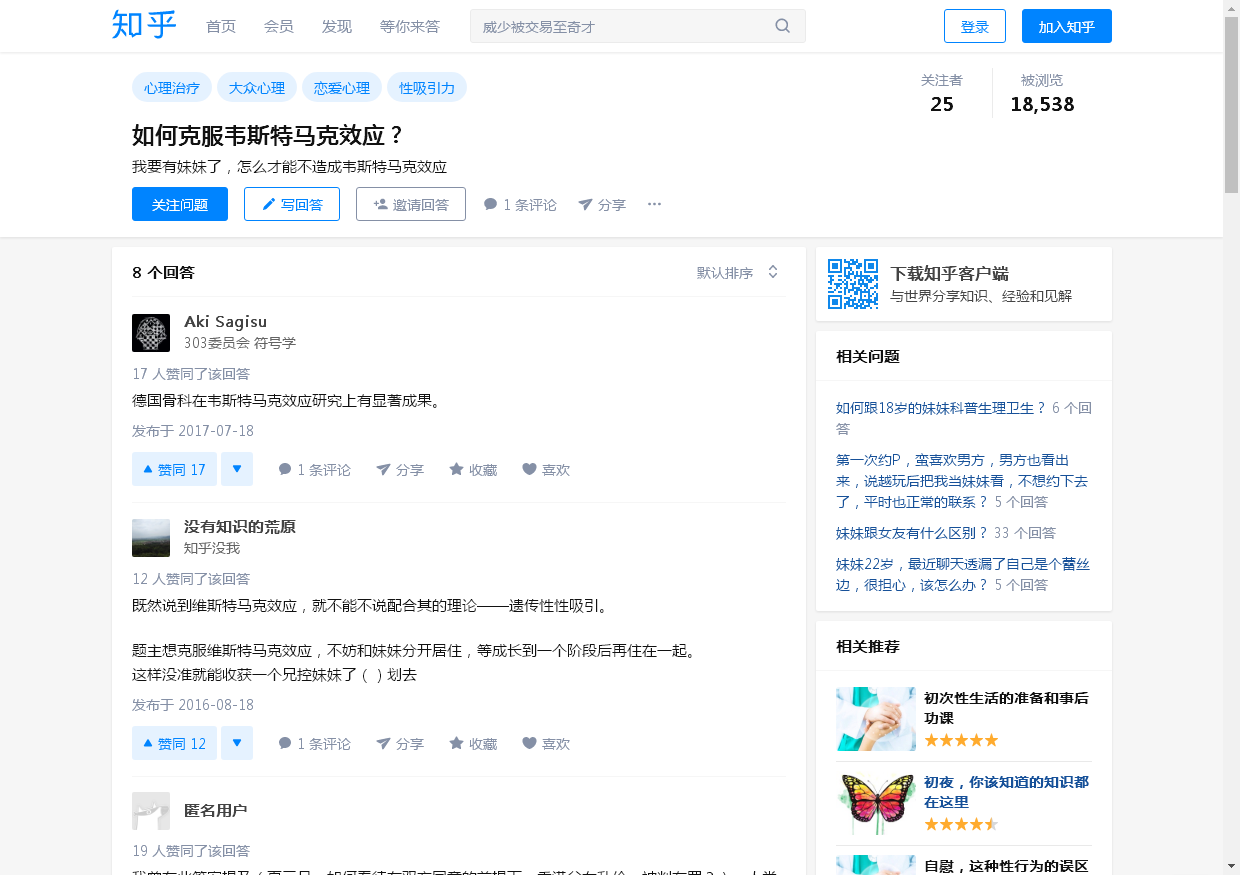Downvote Aki Sagisu's answer
The height and width of the screenshot is (875, 1240).
(x=237, y=469)
